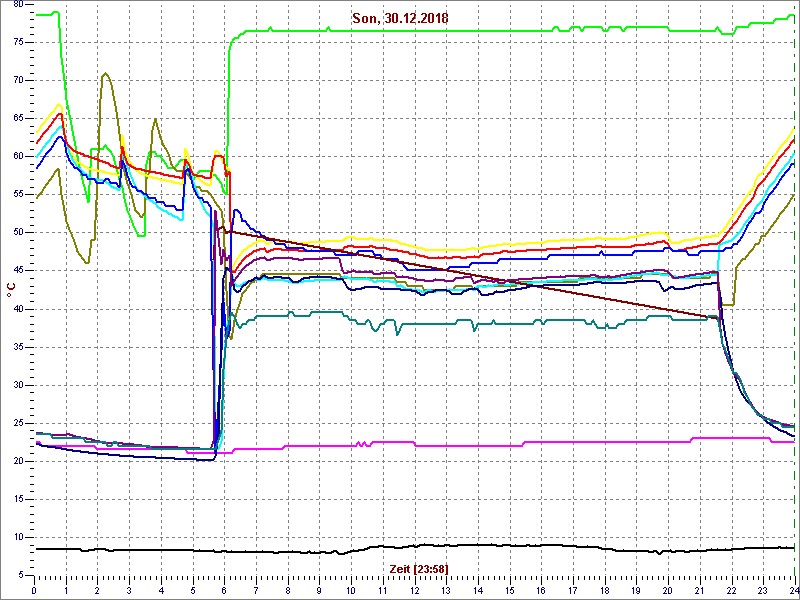Click hour label '1' on time axis

coord(65,590)
